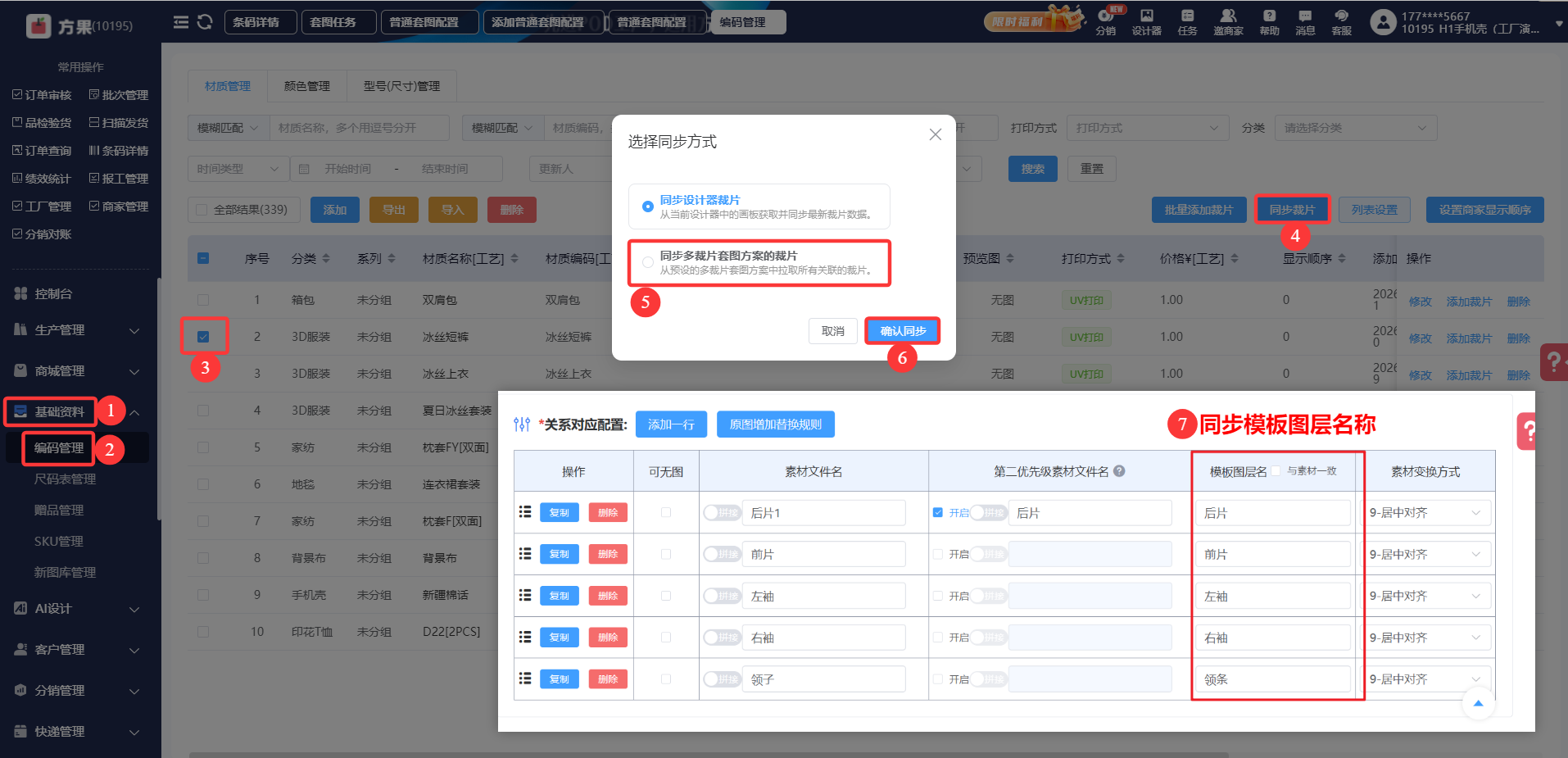This screenshot has height=758, width=1568.
Task: Open the 帮助 help icon
Action: click(1269, 22)
